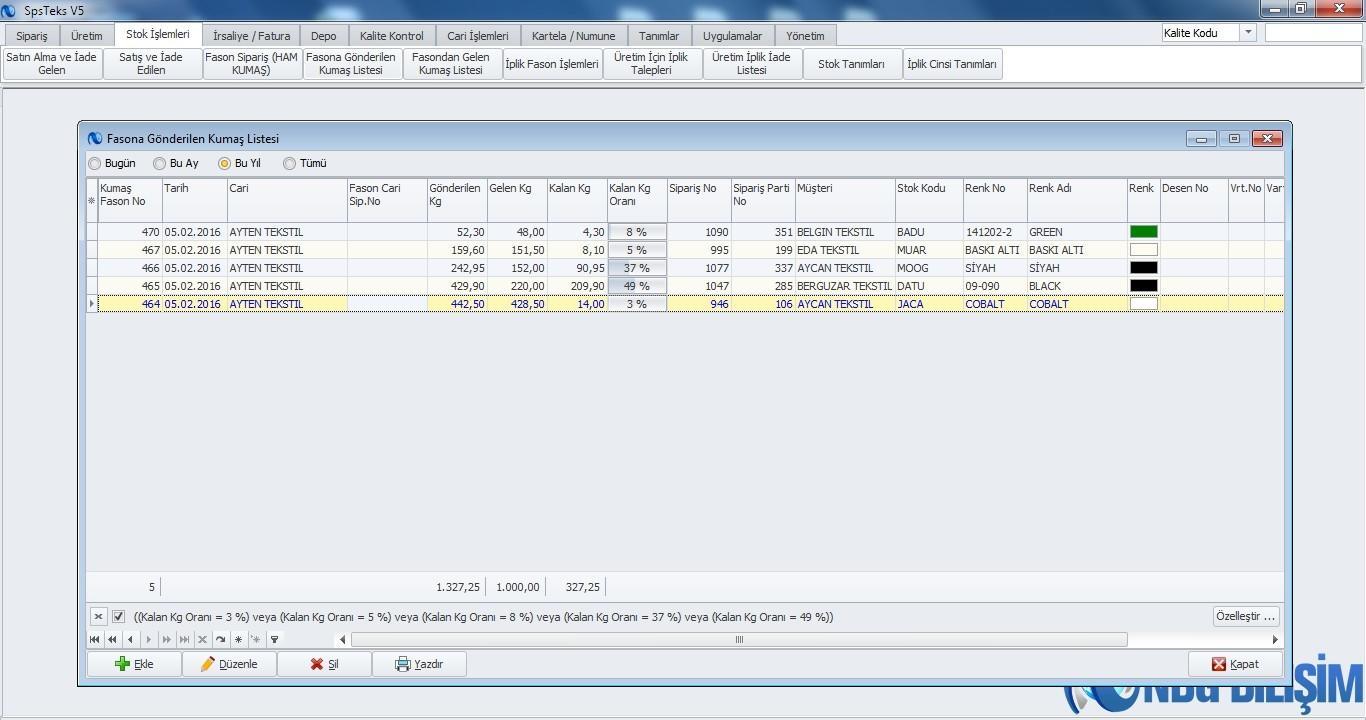Go to the next record

point(149,639)
